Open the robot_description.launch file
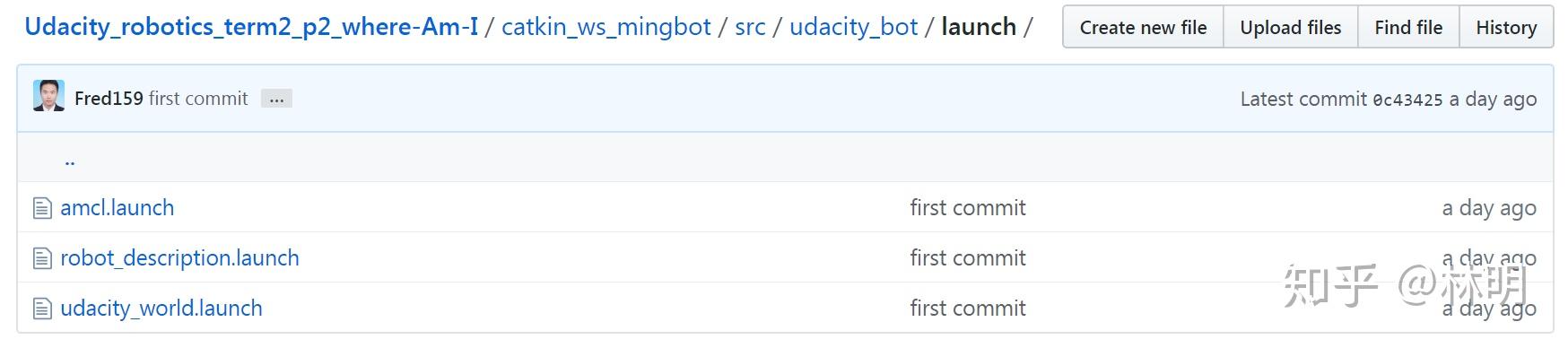The width and height of the screenshot is (1568, 348). 179,258
